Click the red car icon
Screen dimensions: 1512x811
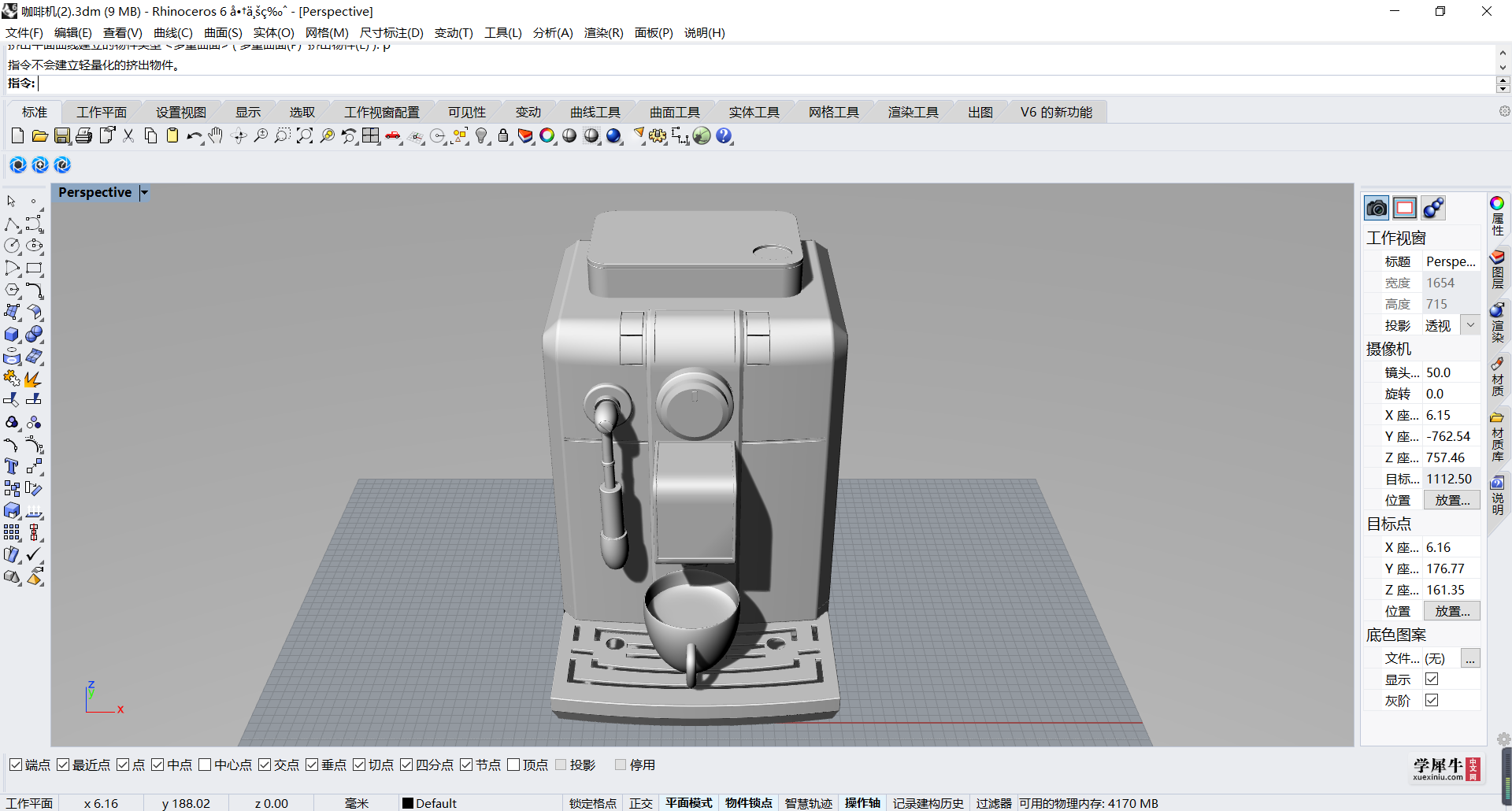coord(393,136)
